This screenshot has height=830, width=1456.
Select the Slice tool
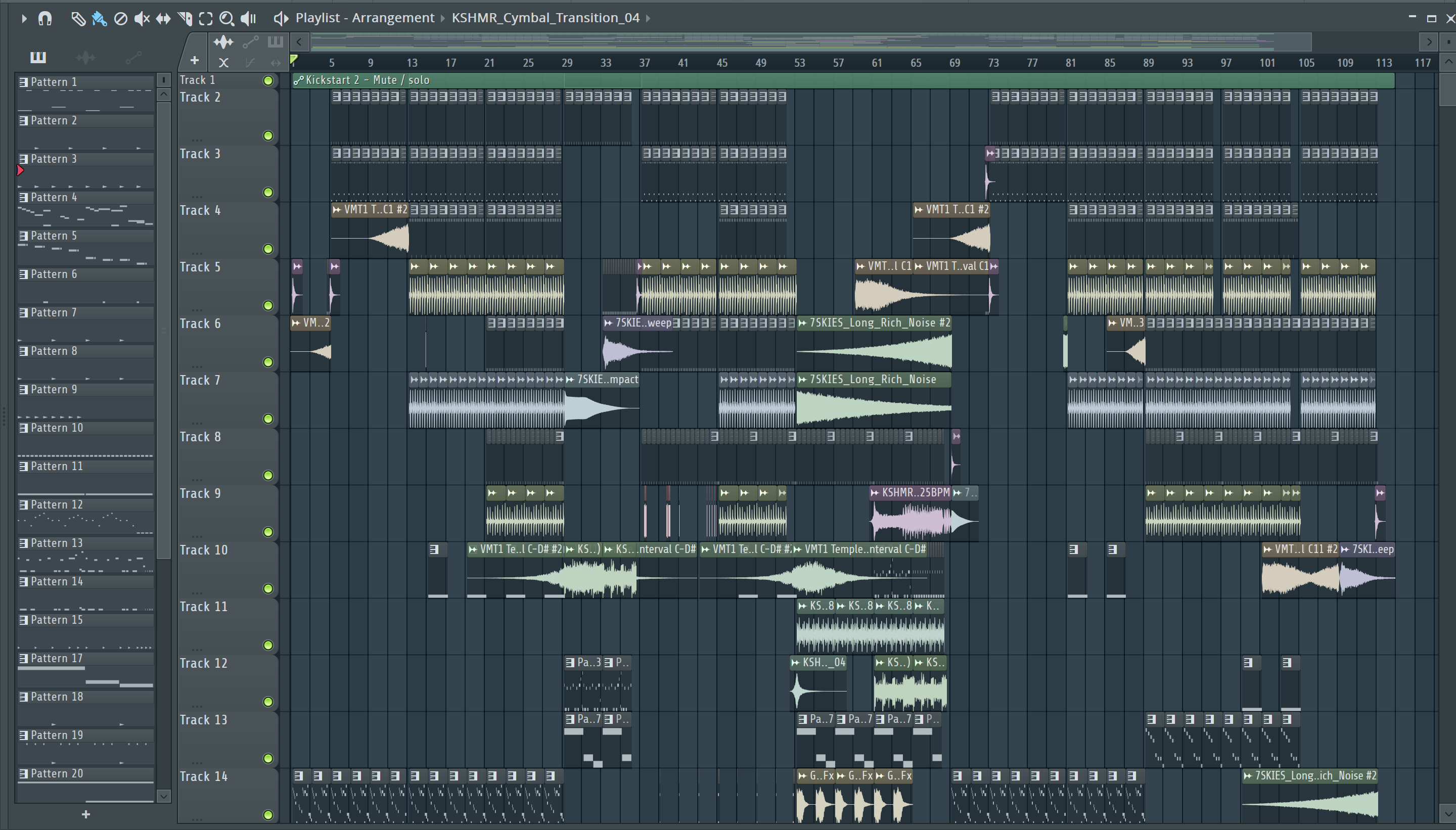[x=185, y=18]
